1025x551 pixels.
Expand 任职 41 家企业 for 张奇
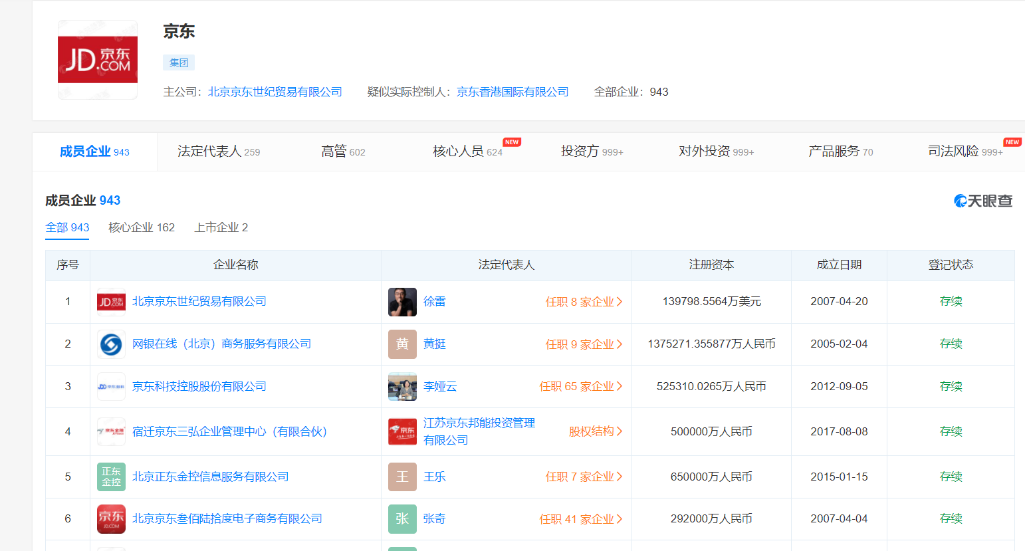click(x=581, y=519)
